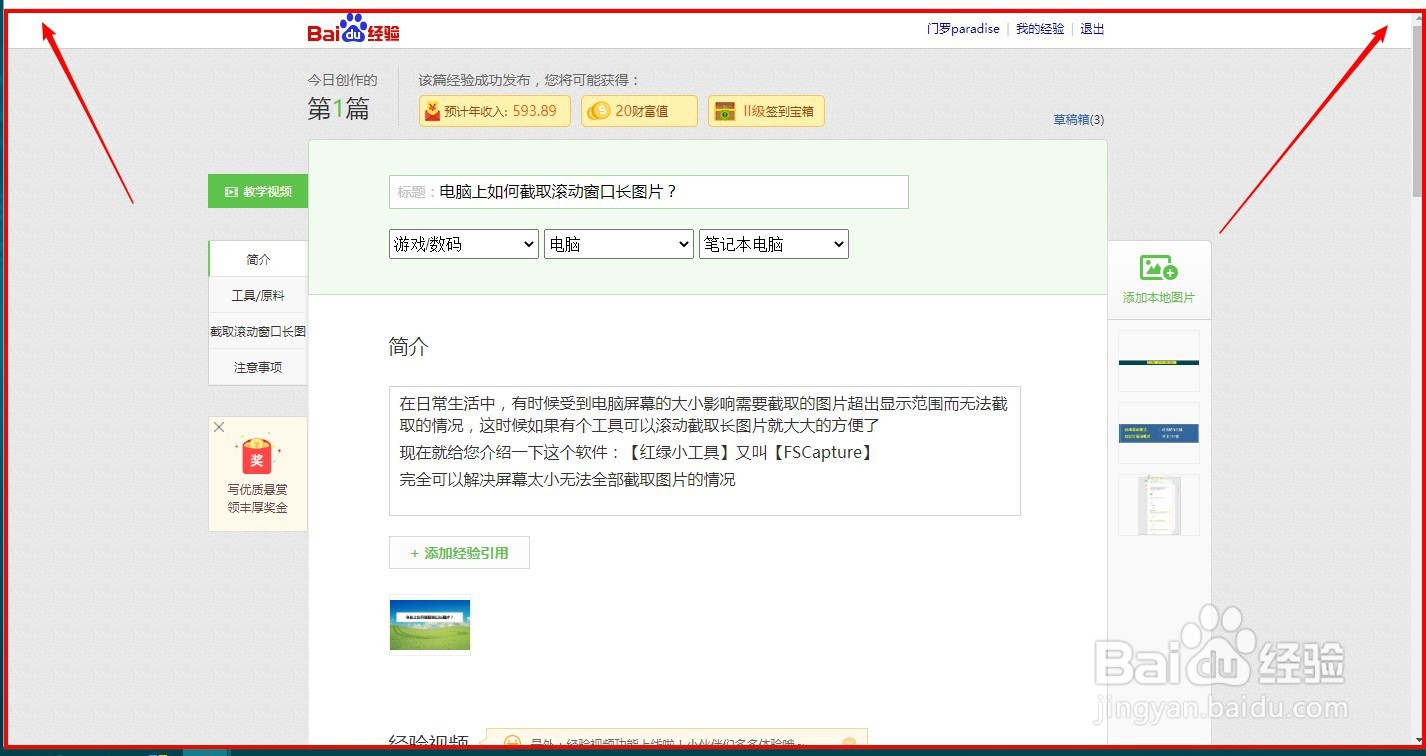Select the 工具/原料 section tab
1426x756 pixels.
(257, 294)
